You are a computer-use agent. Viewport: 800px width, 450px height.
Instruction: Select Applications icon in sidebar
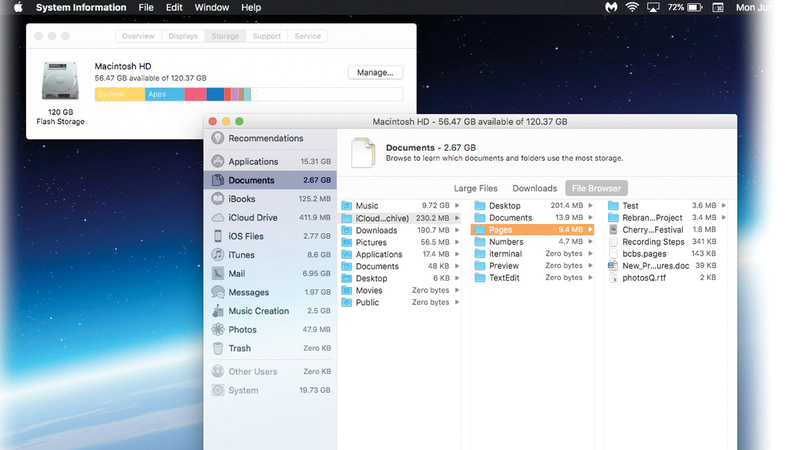[x=218, y=161]
